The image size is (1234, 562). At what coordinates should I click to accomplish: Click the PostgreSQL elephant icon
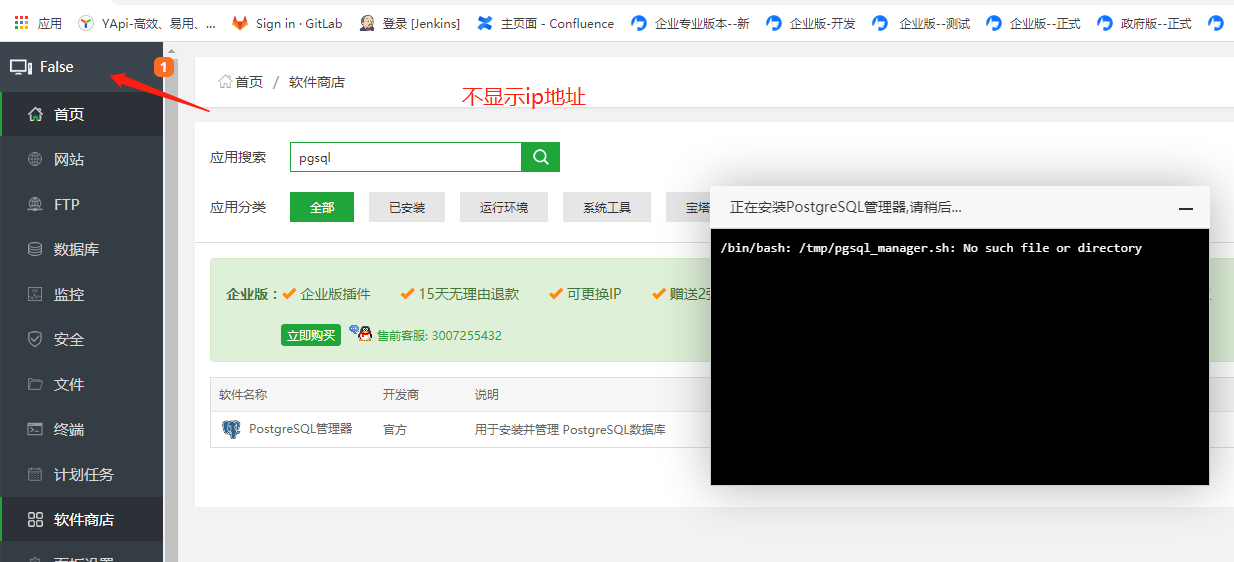coord(231,429)
